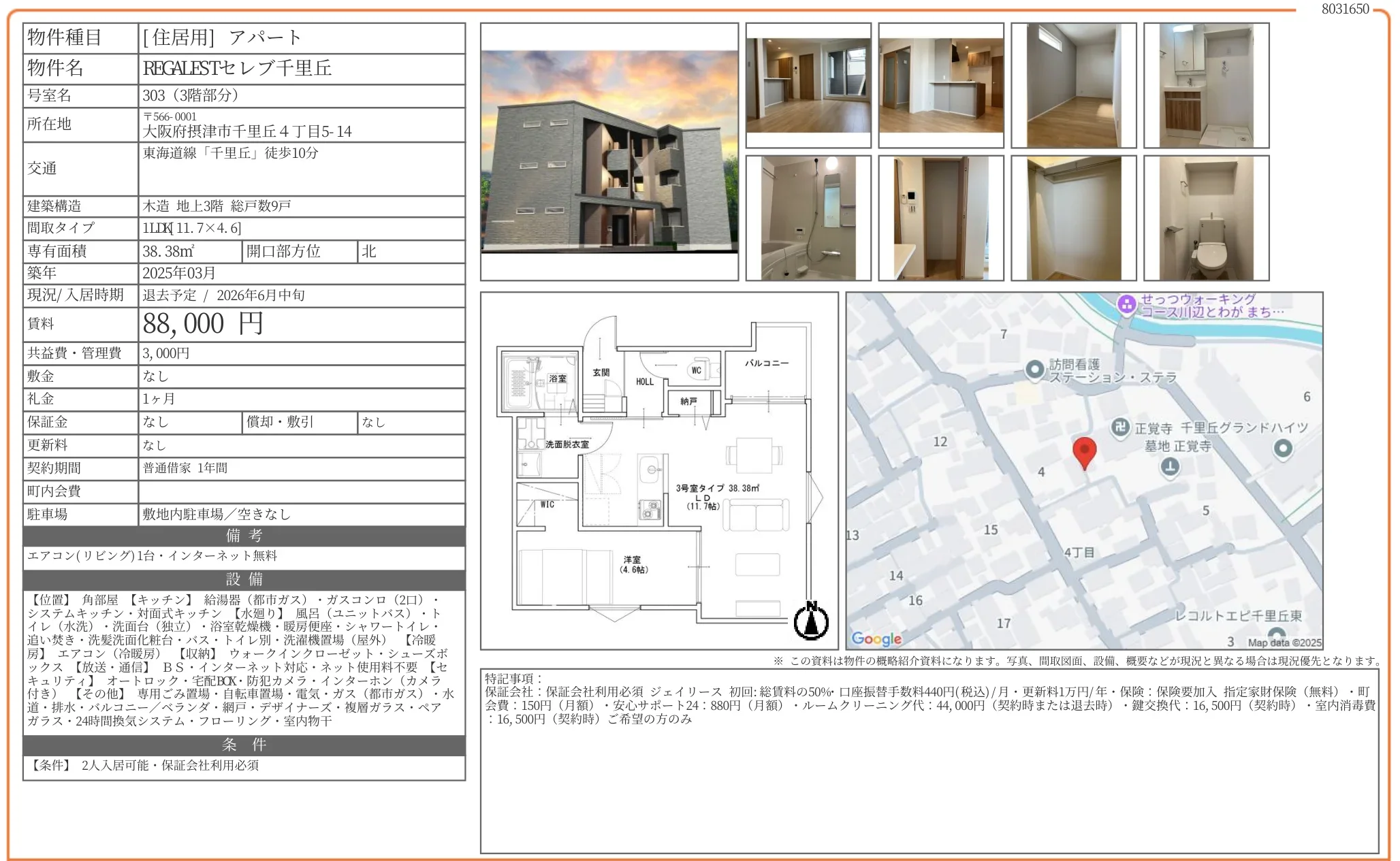1400x861 pixels.
Task: Click the floor plan image
Action: [658, 470]
